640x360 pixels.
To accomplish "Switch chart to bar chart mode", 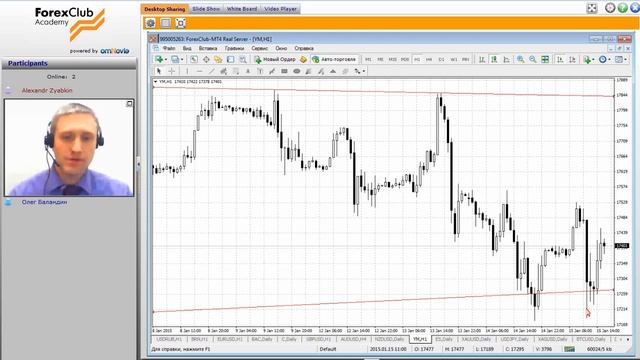I will [x=482, y=60].
